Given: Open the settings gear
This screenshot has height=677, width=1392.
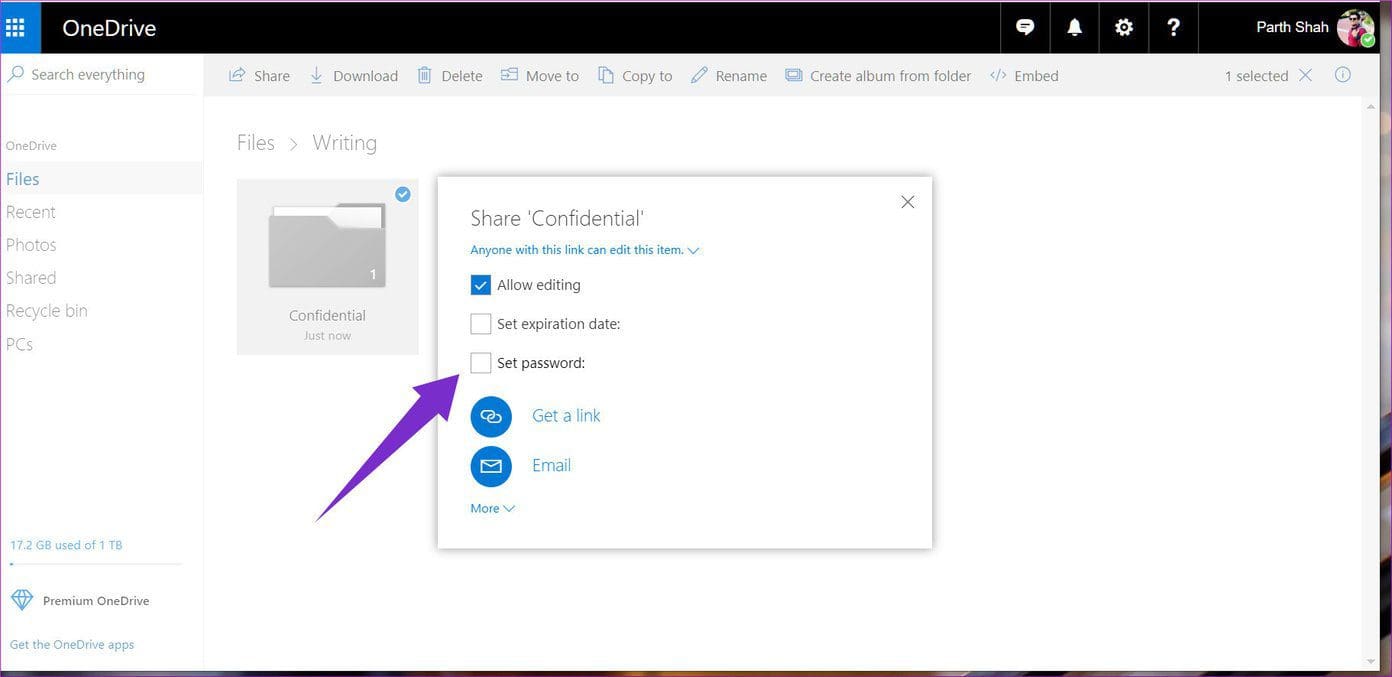Looking at the screenshot, I should (x=1124, y=27).
